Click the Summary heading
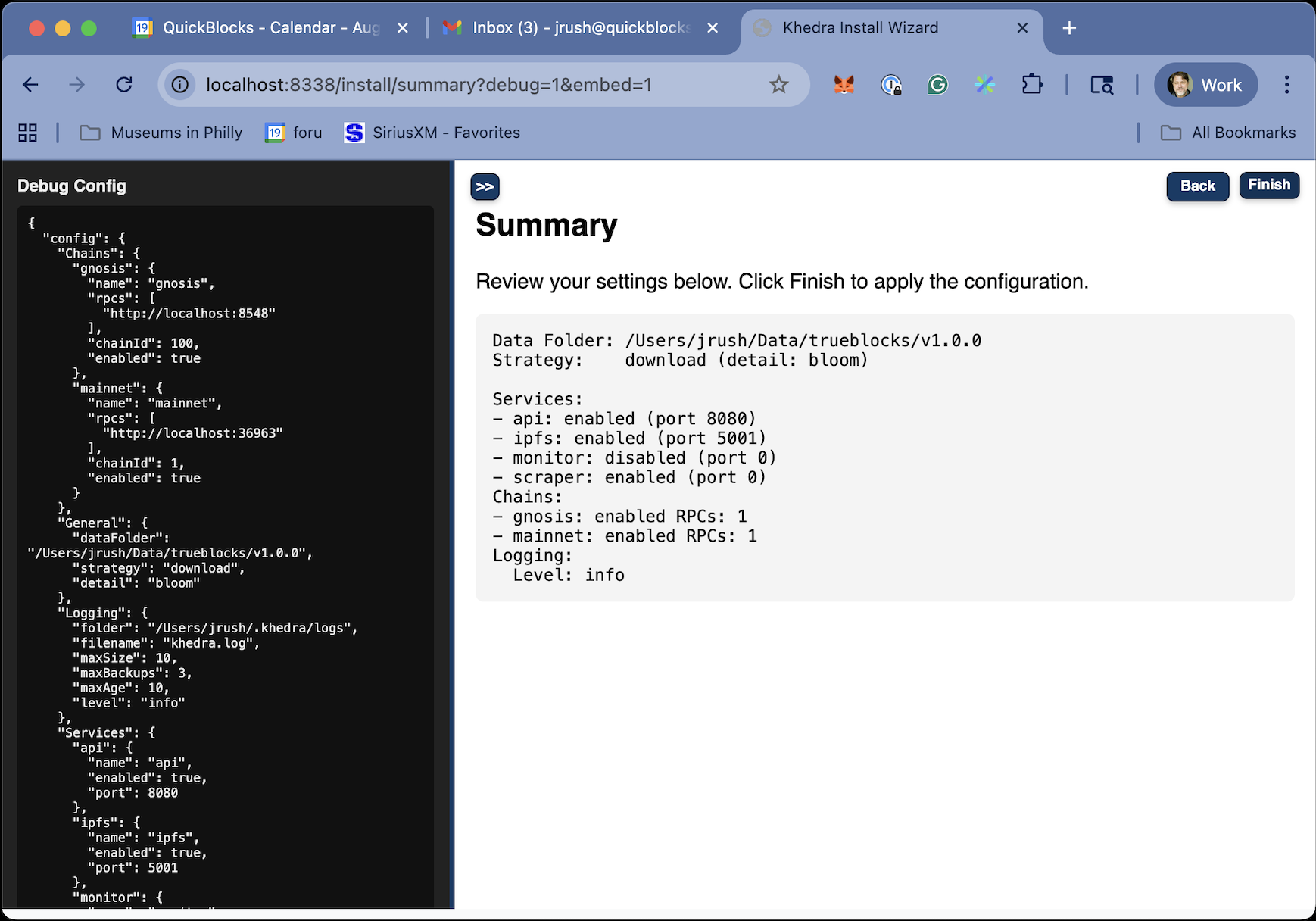1316x921 pixels. [547, 225]
